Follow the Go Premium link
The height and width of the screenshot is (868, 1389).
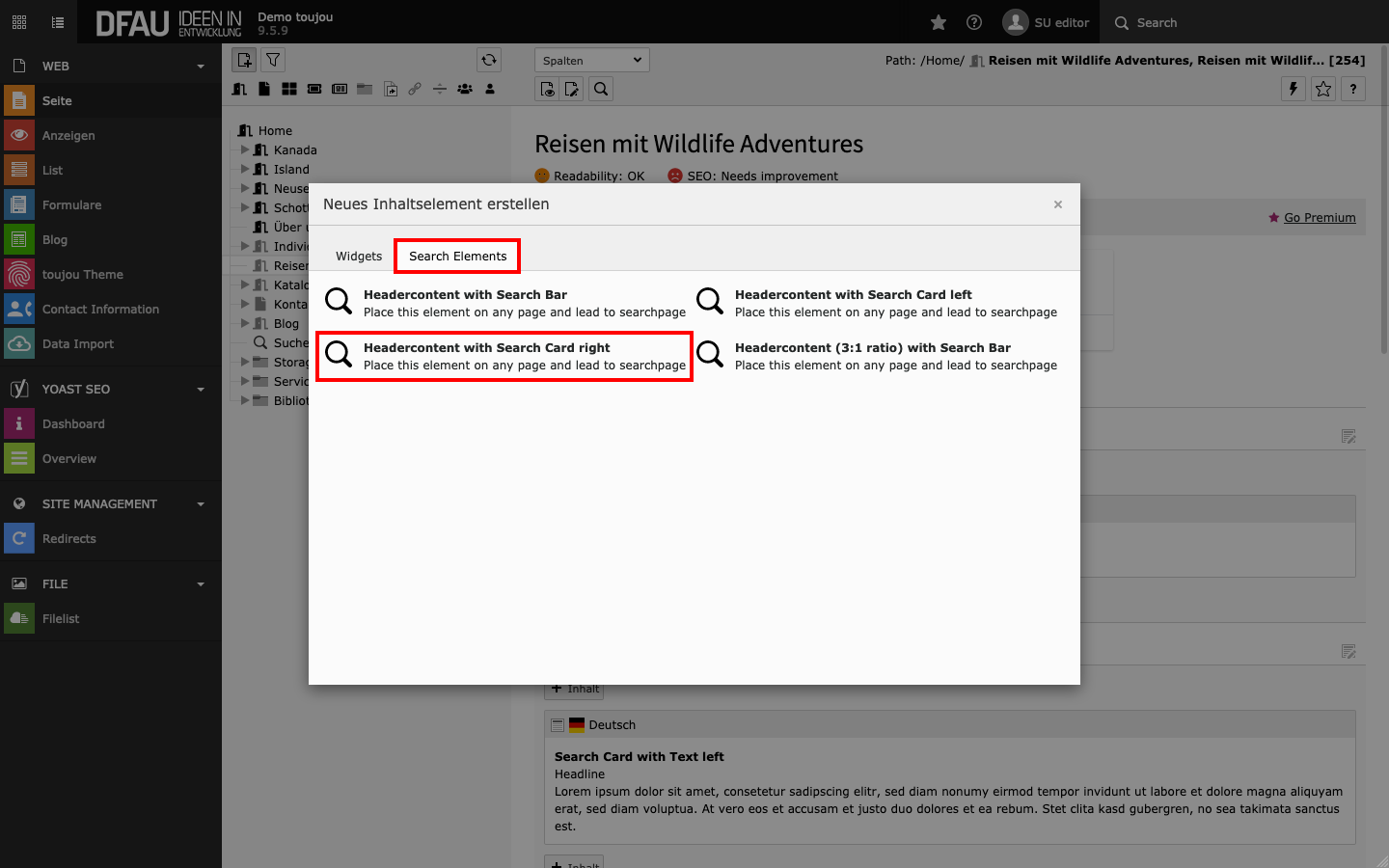tap(1319, 218)
